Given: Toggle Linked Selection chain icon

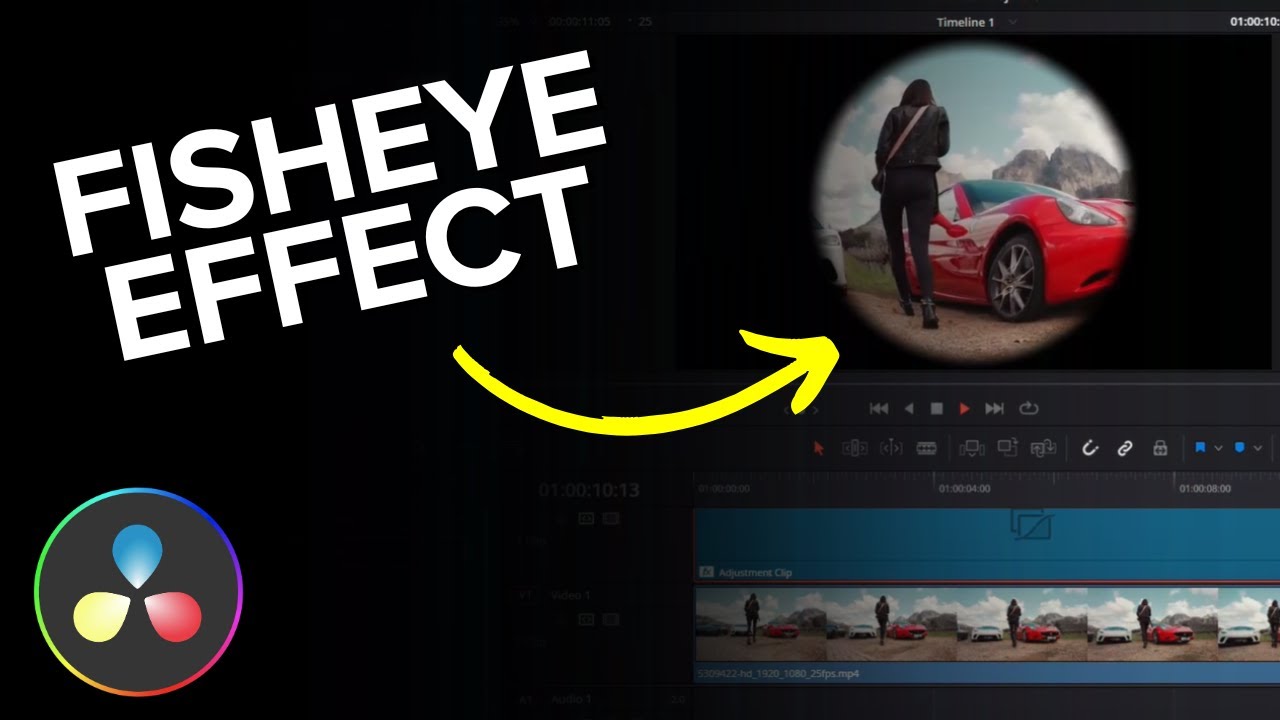Looking at the screenshot, I should coord(1125,449).
